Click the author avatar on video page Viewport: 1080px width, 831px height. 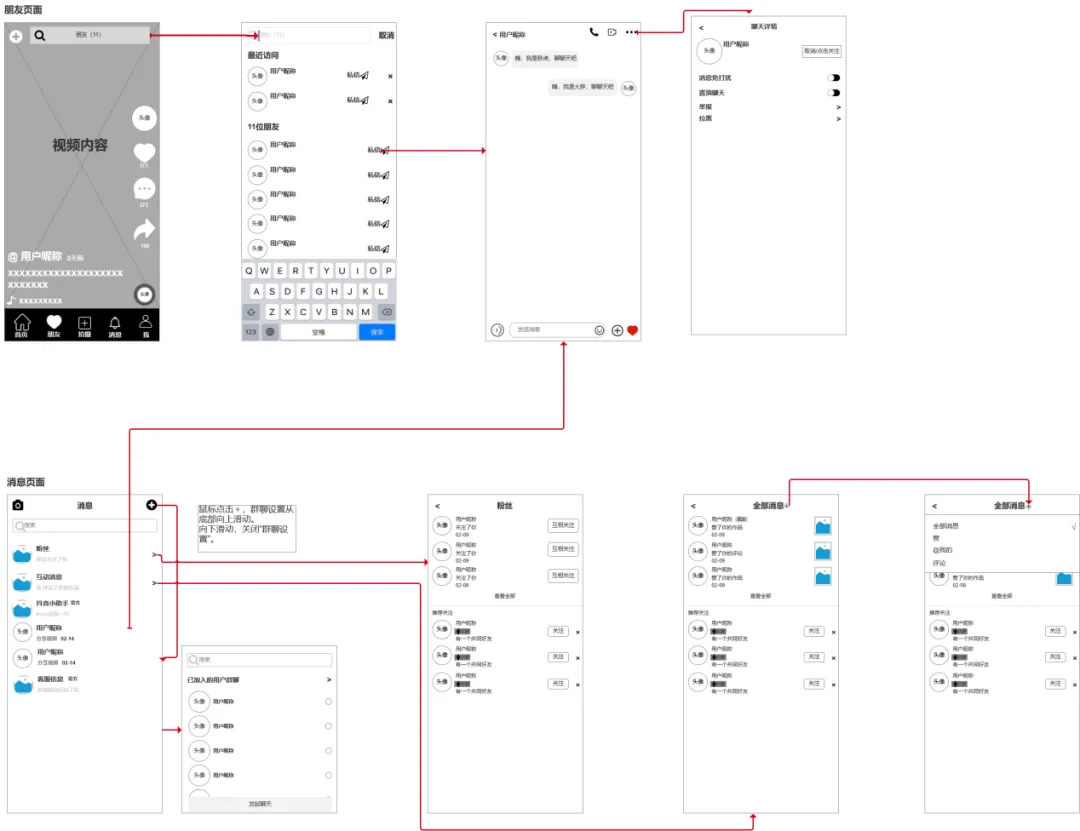(144, 118)
